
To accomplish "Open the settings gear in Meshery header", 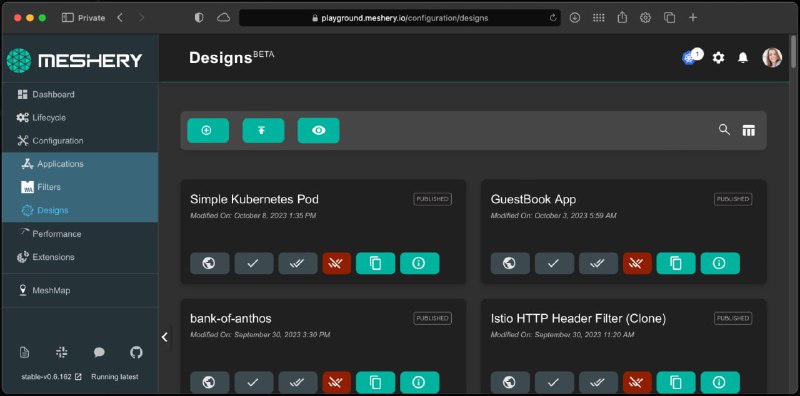I will (718, 58).
